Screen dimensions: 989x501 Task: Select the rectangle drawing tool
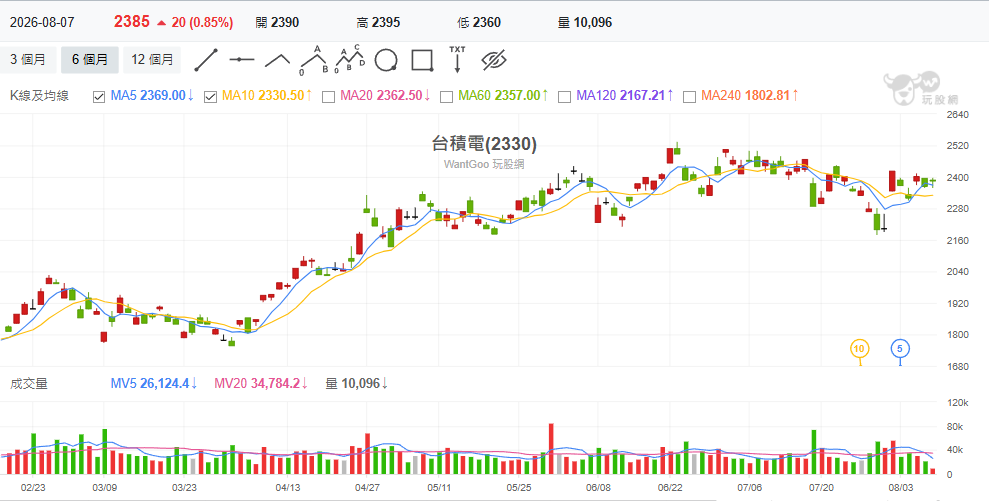click(x=422, y=60)
